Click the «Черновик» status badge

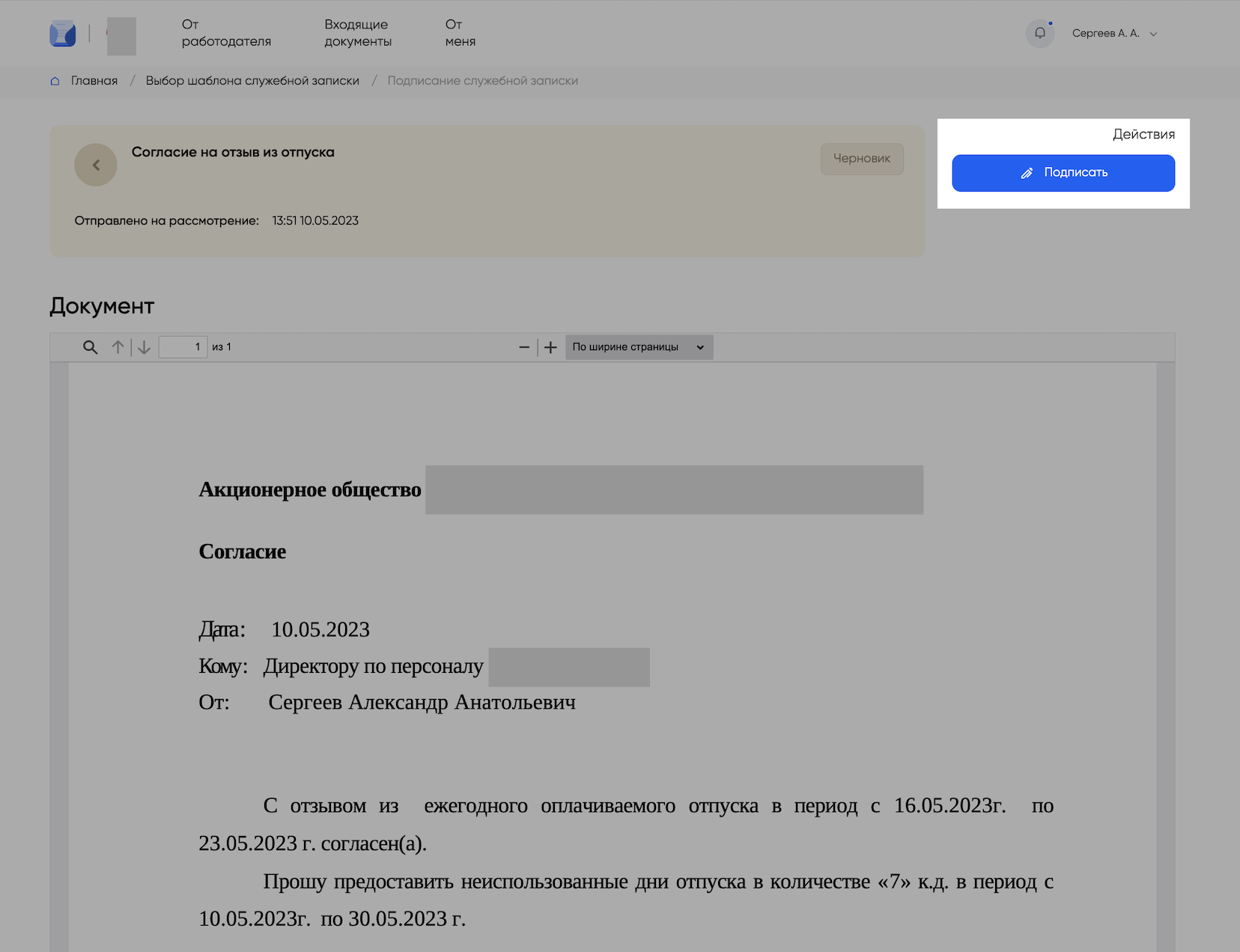coord(862,159)
